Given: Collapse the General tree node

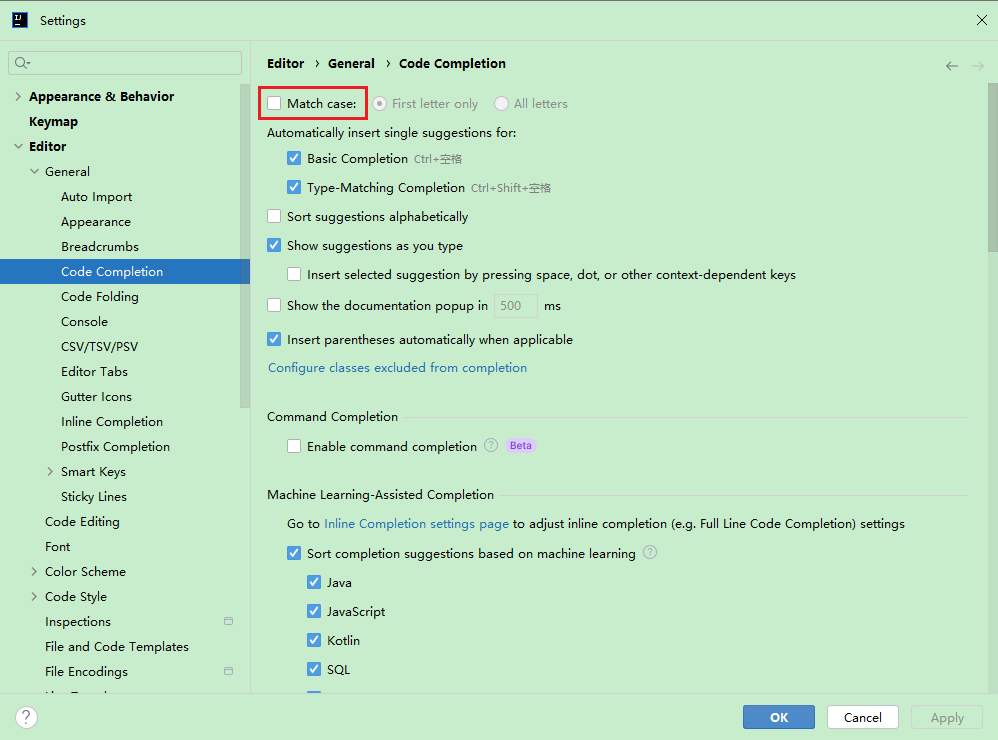Looking at the screenshot, I should 34,172.
